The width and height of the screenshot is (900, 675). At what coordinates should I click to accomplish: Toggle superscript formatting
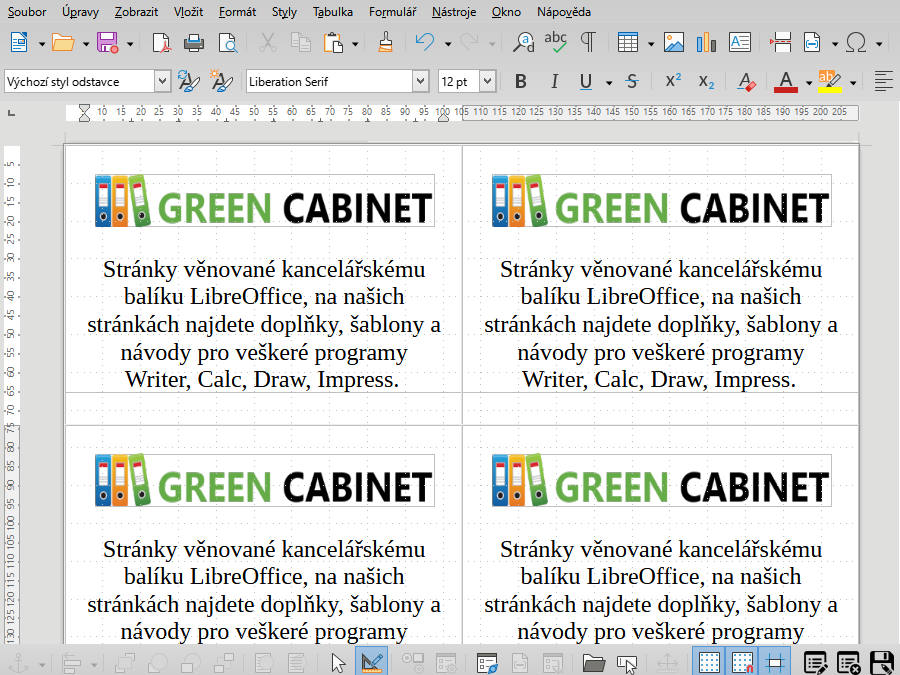[x=673, y=82]
